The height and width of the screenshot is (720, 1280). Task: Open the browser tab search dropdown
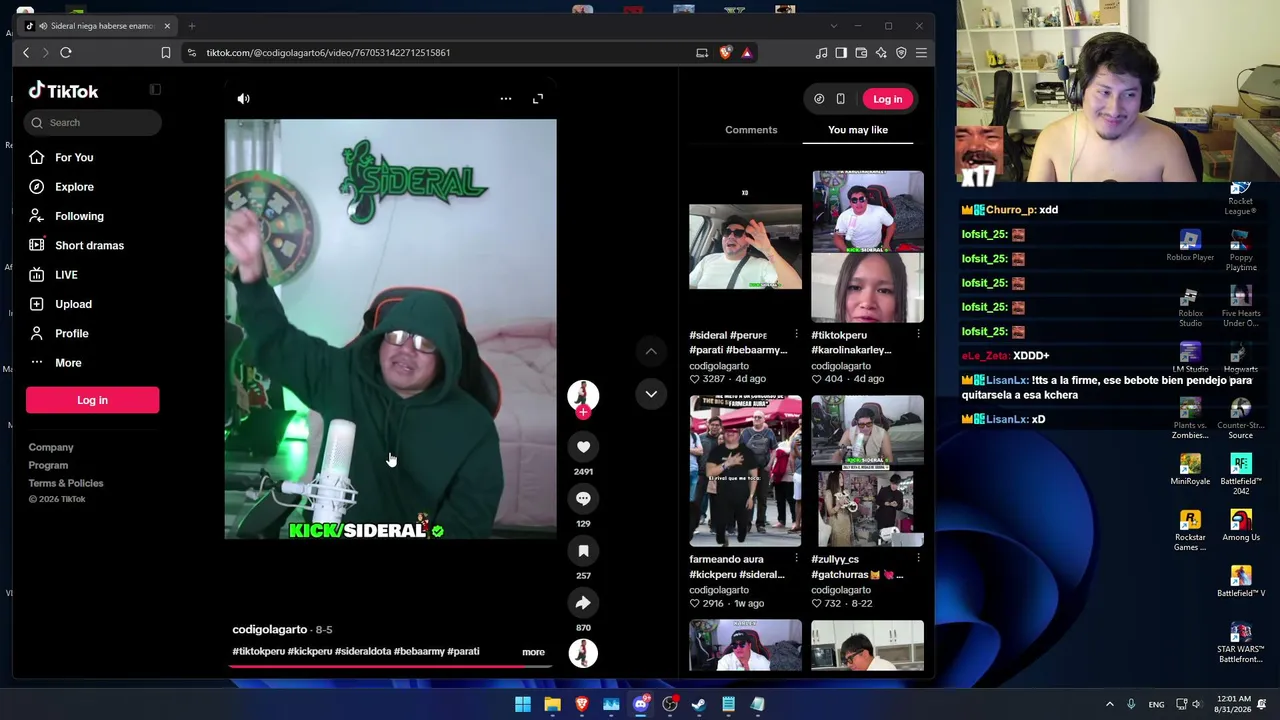833,26
